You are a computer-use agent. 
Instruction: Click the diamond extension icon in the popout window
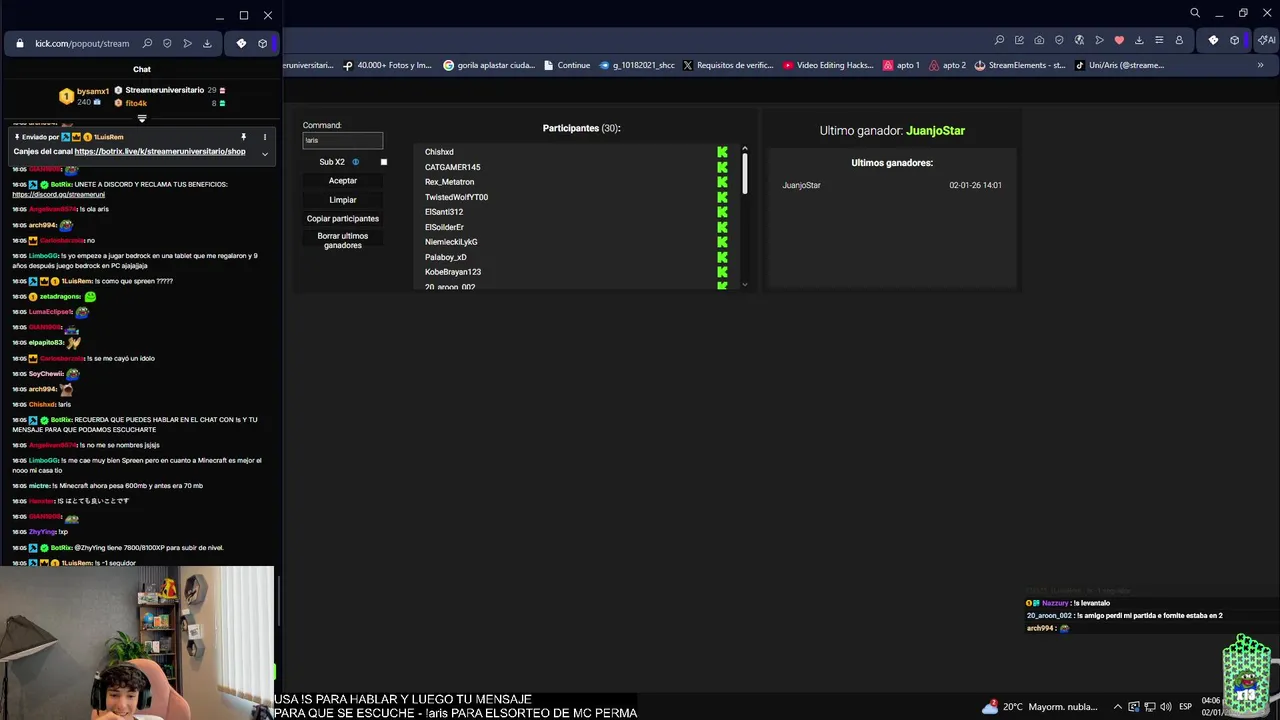[241, 43]
